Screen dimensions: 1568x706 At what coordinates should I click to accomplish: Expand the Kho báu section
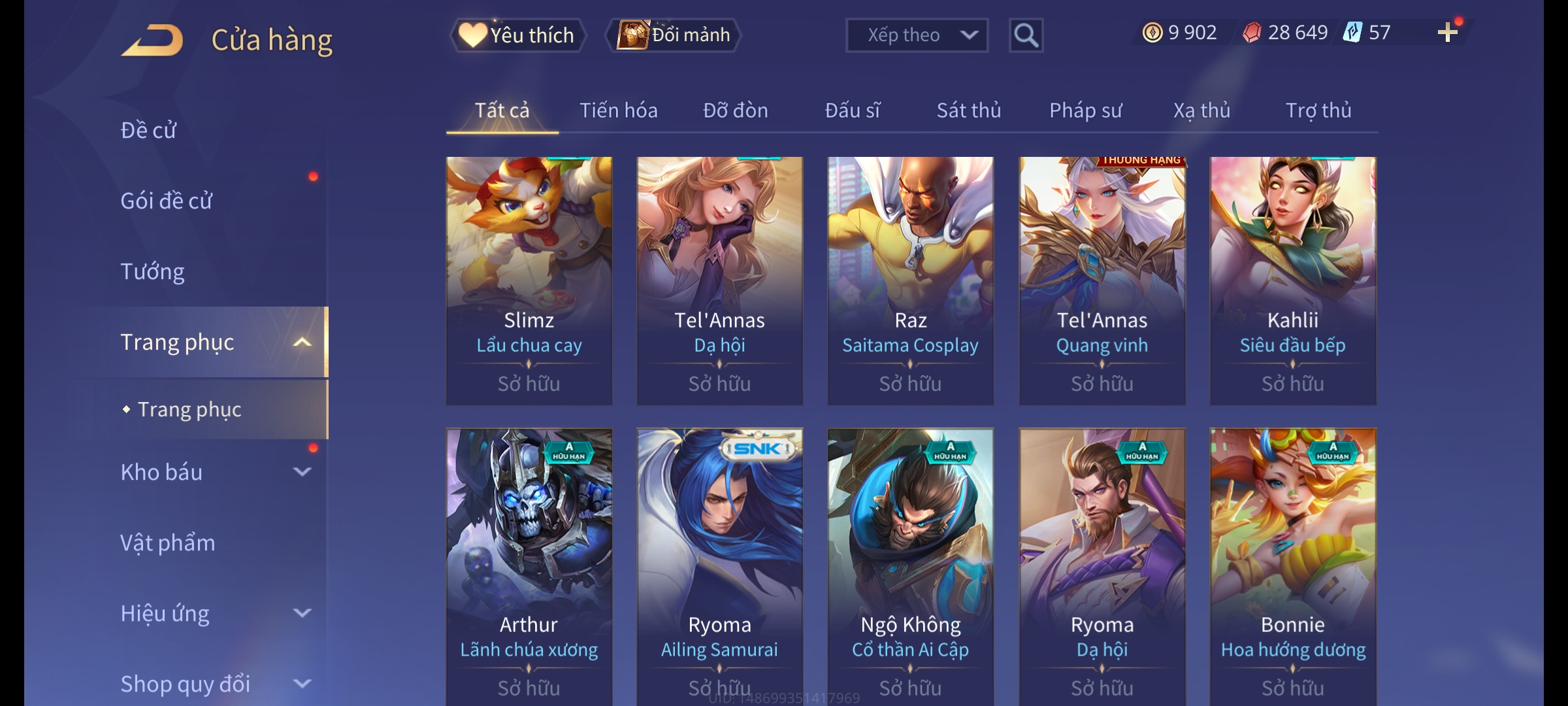(302, 472)
